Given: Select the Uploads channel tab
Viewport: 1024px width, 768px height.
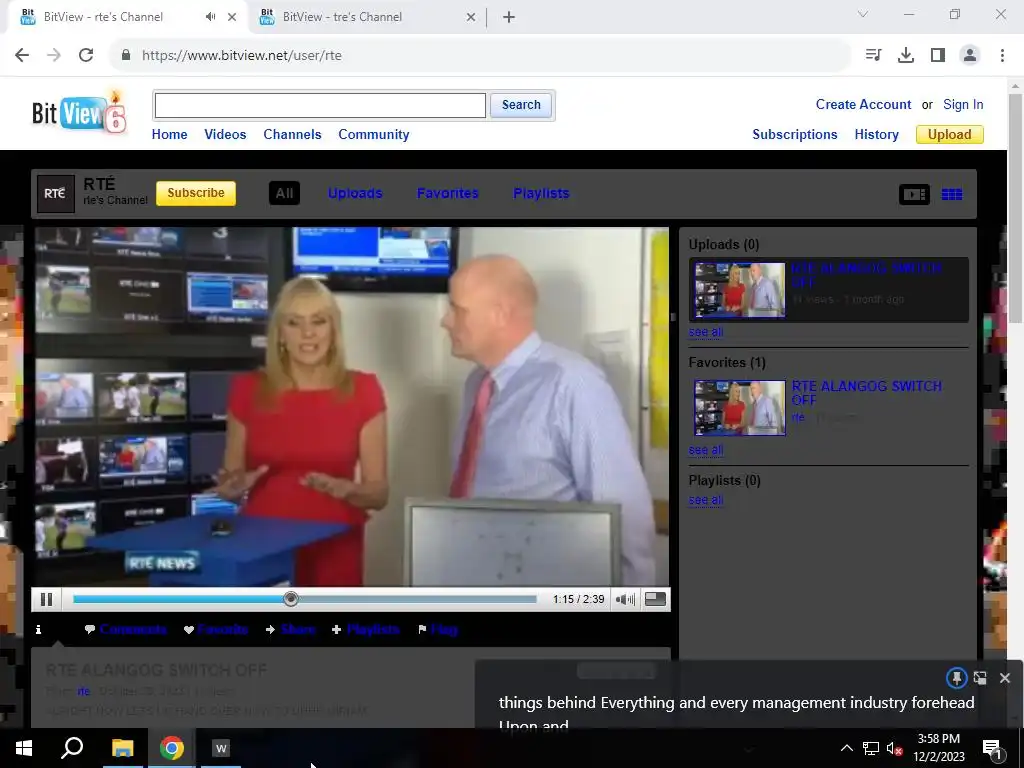Looking at the screenshot, I should click(355, 193).
